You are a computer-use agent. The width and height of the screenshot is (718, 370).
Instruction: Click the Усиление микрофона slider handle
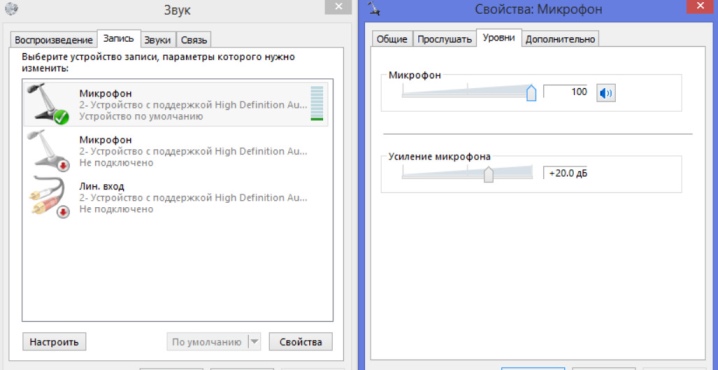point(489,174)
